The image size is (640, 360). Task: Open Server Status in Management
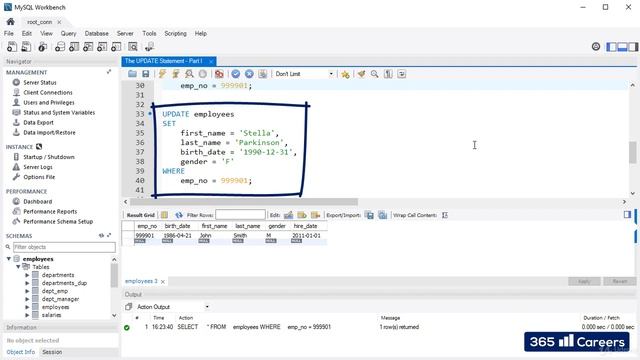pos(40,82)
